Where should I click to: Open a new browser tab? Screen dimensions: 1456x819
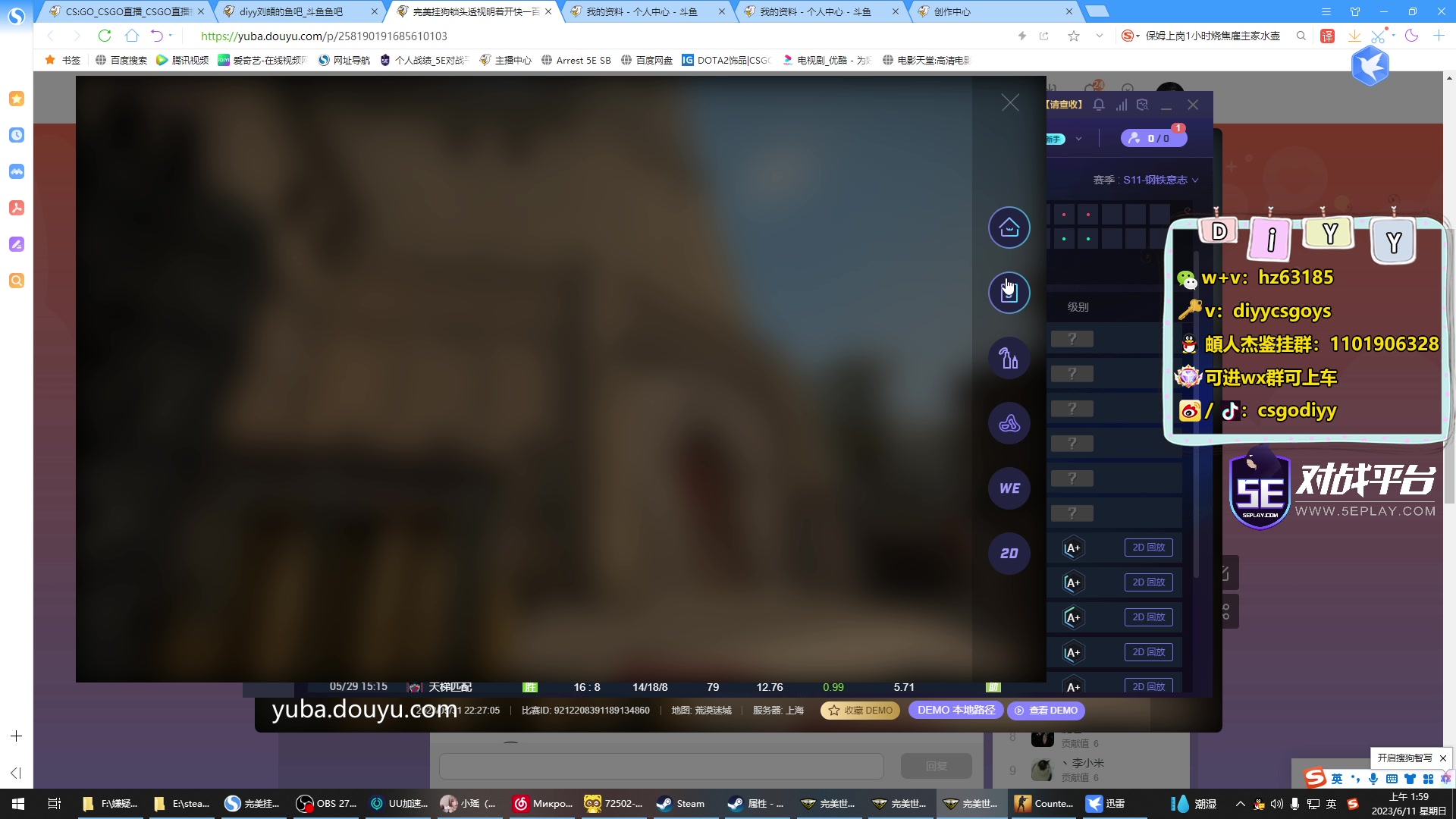pyautogui.click(x=1097, y=11)
